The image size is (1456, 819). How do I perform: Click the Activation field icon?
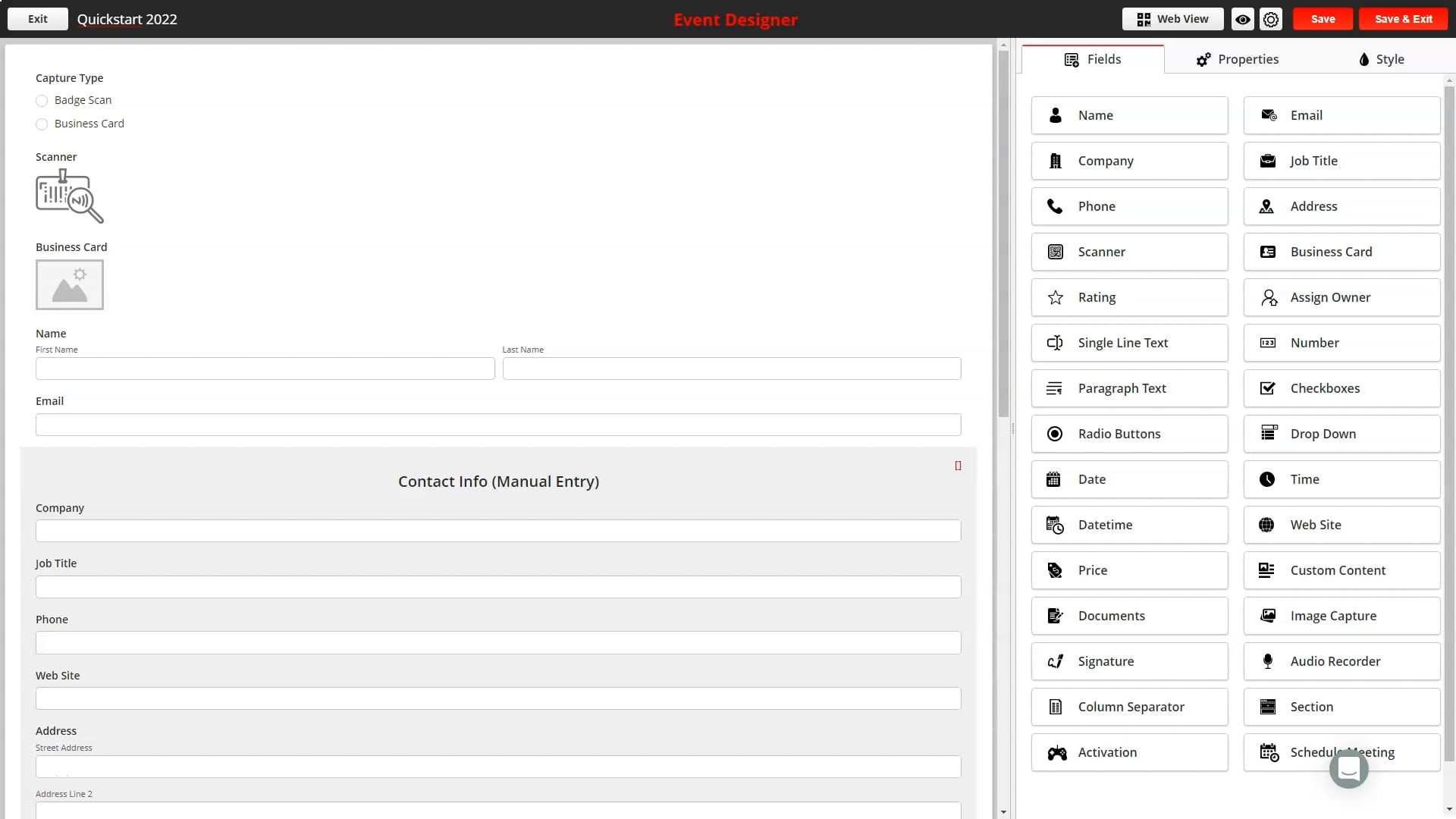pyautogui.click(x=1056, y=753)
